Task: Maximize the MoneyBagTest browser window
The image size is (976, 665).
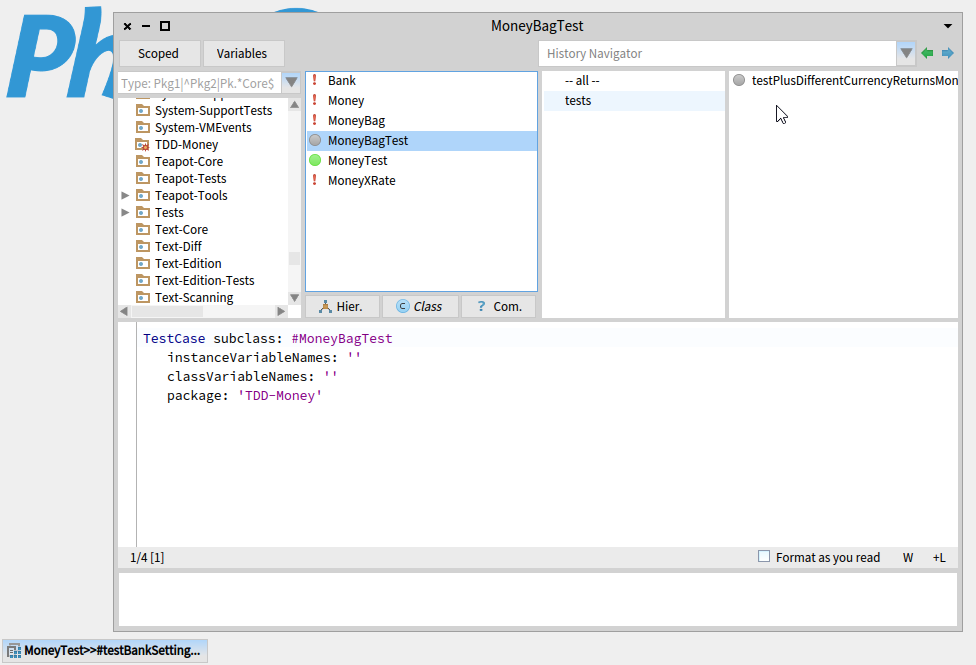Action: [x=165, y=26]
